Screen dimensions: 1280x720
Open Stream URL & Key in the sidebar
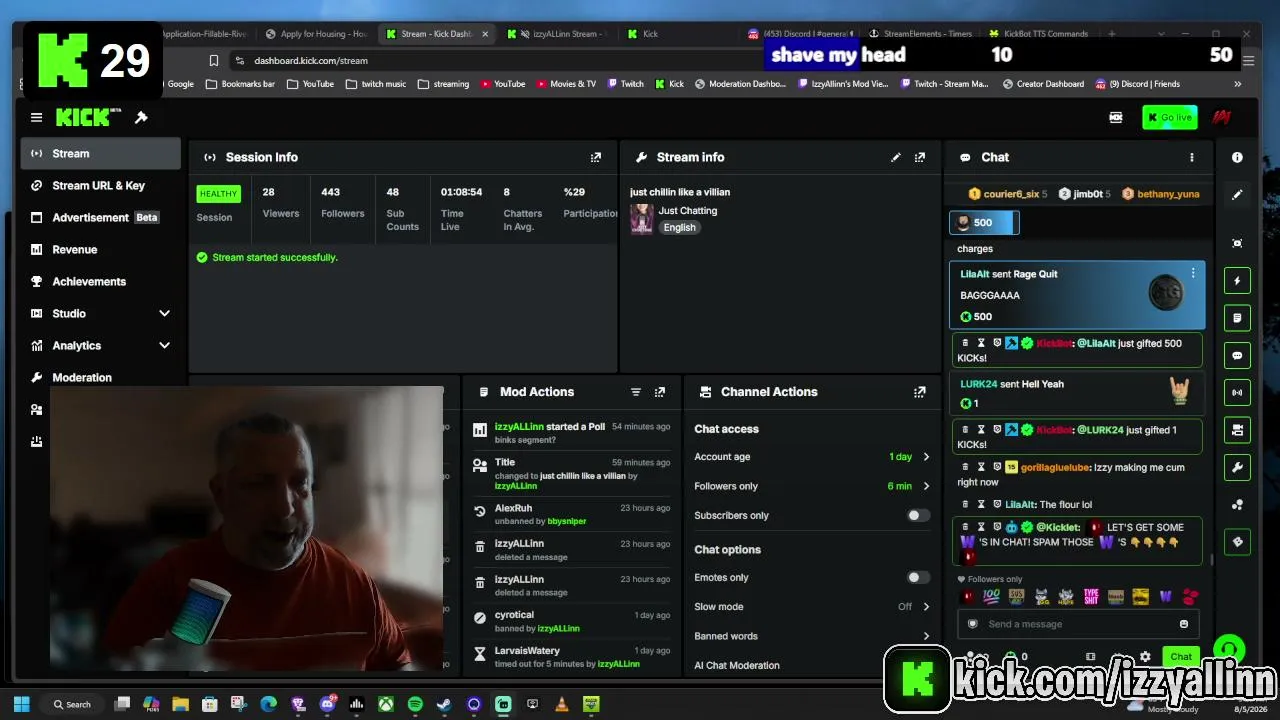(101, 185)
